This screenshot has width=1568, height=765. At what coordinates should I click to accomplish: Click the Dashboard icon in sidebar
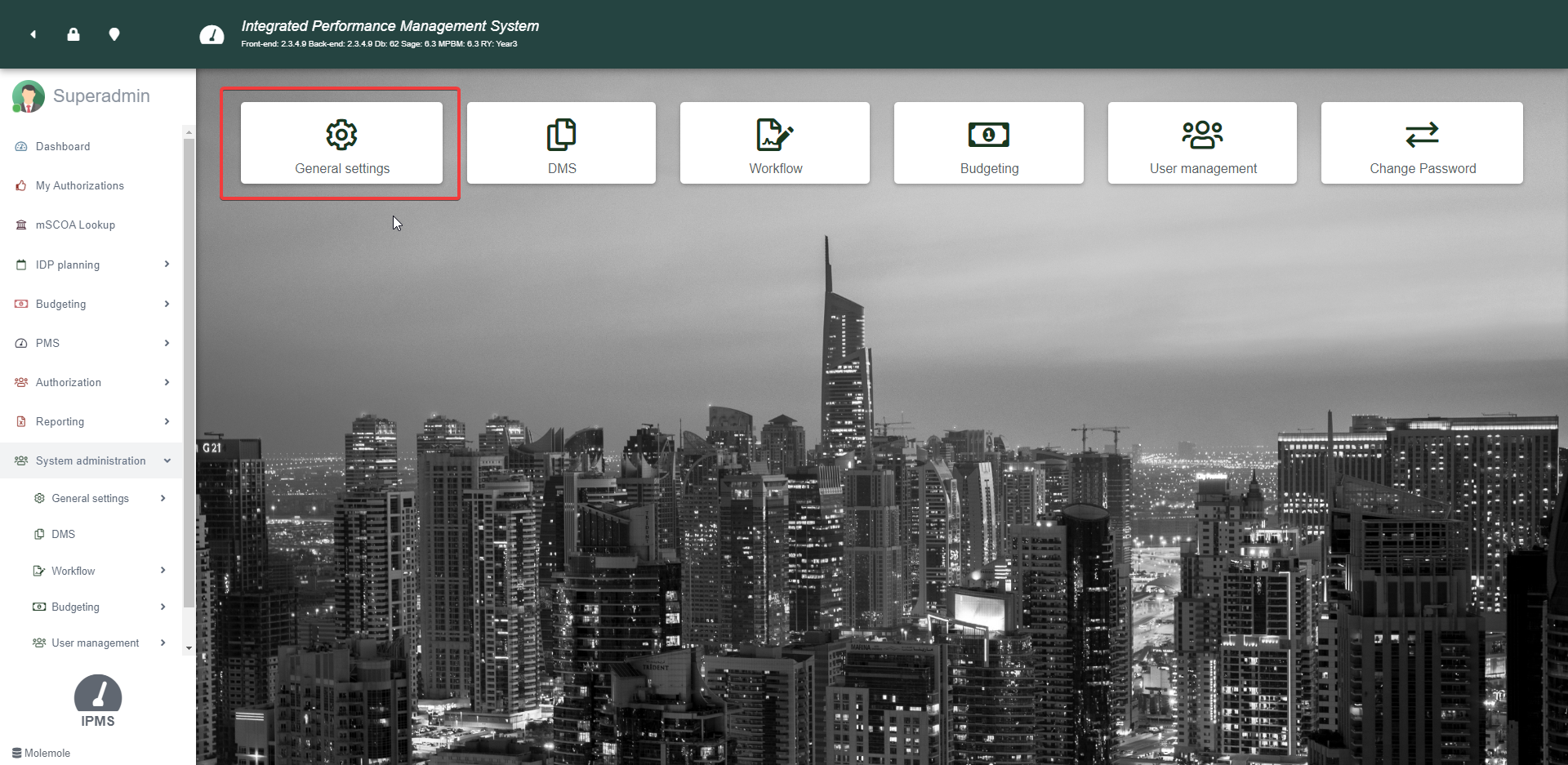pyautogui.click(x=21, y=147)
